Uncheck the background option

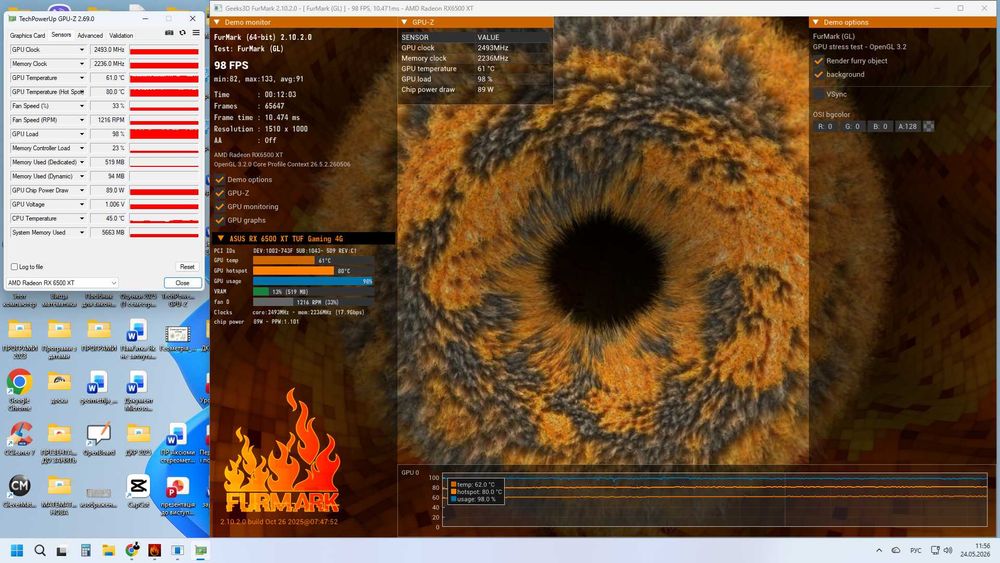pos(818,74)
